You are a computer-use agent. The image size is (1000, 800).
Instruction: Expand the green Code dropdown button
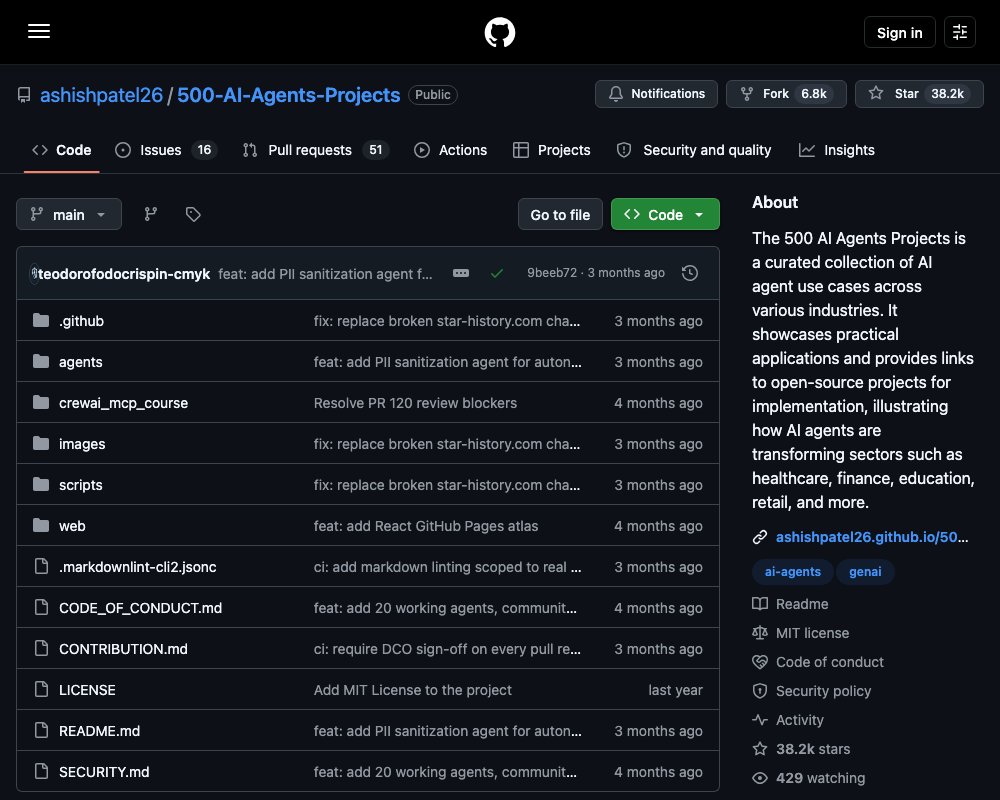point(665,214)
